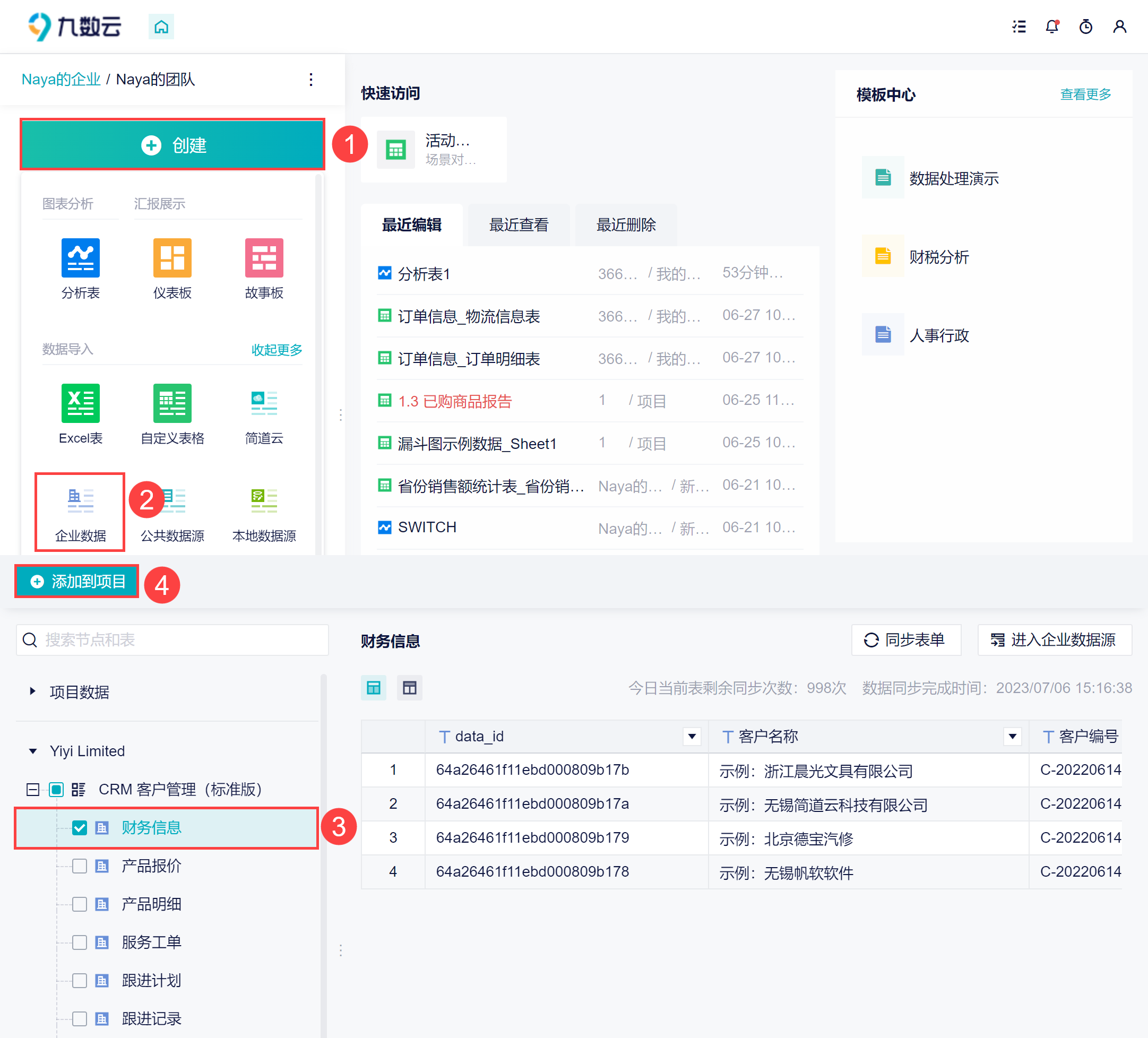Select the 故事板 storyboard icon
Image resolution: width=1148 pixels, height=1038 pixels.
point(264,258)
